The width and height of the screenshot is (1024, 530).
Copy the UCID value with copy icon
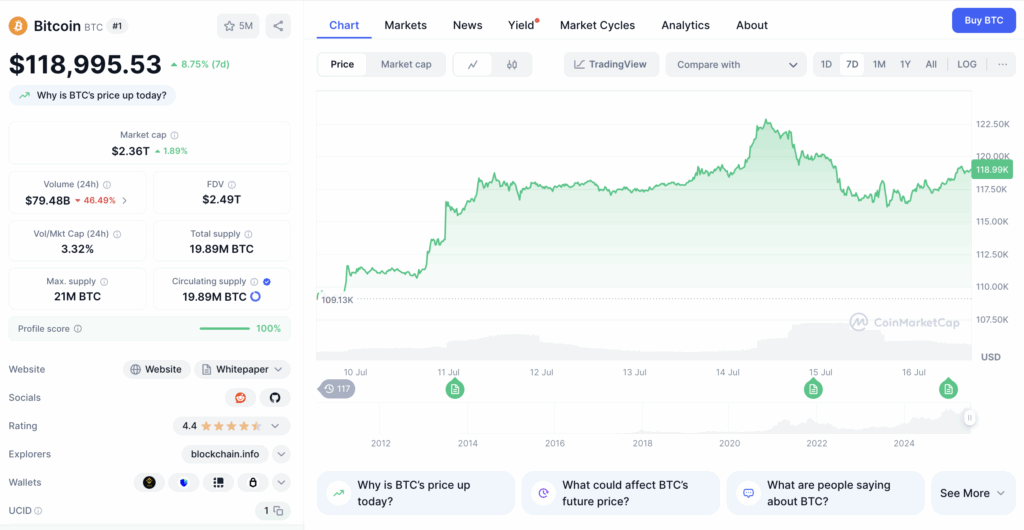[x=273, y=511]
